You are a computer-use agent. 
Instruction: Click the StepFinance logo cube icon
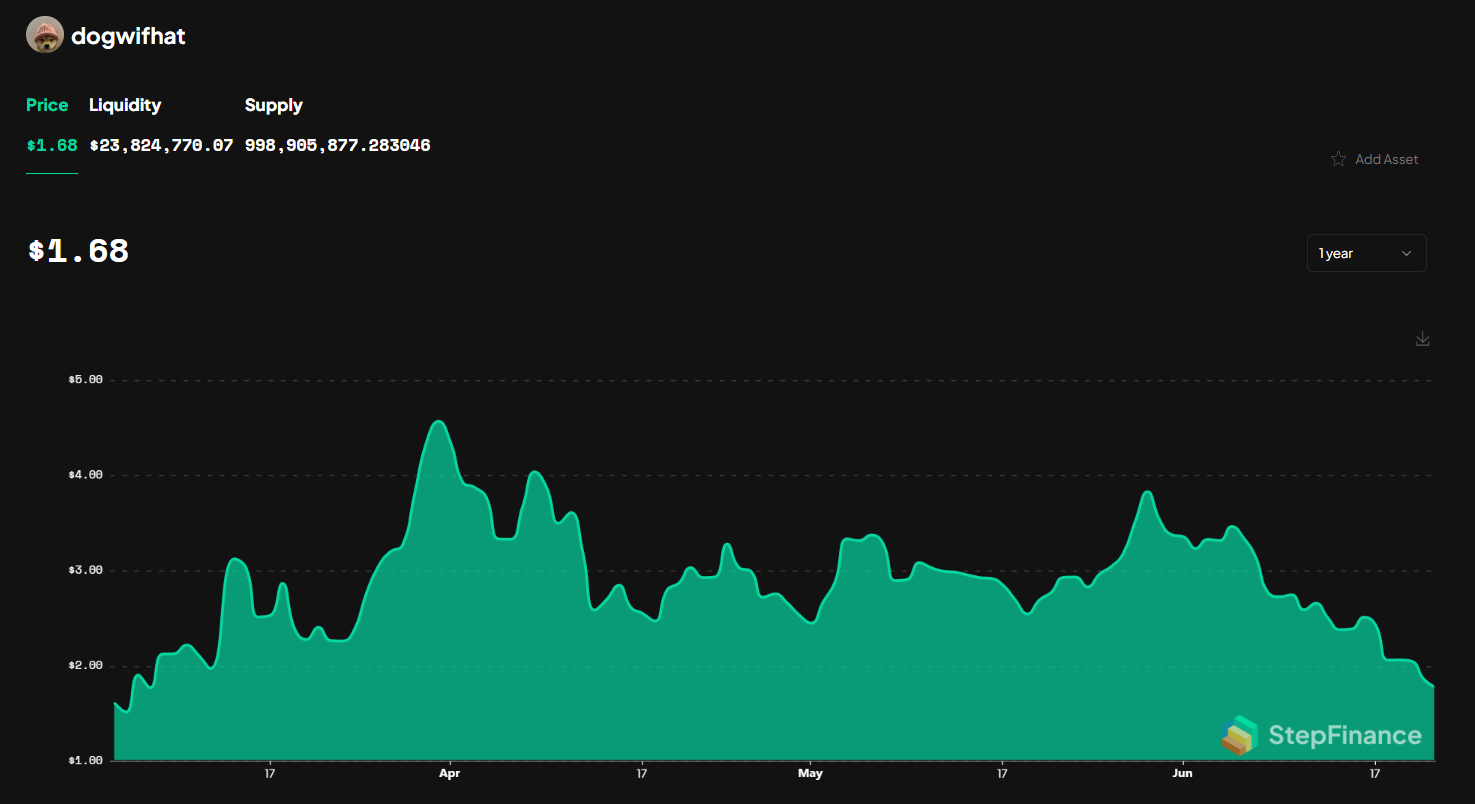(1240, 735)
